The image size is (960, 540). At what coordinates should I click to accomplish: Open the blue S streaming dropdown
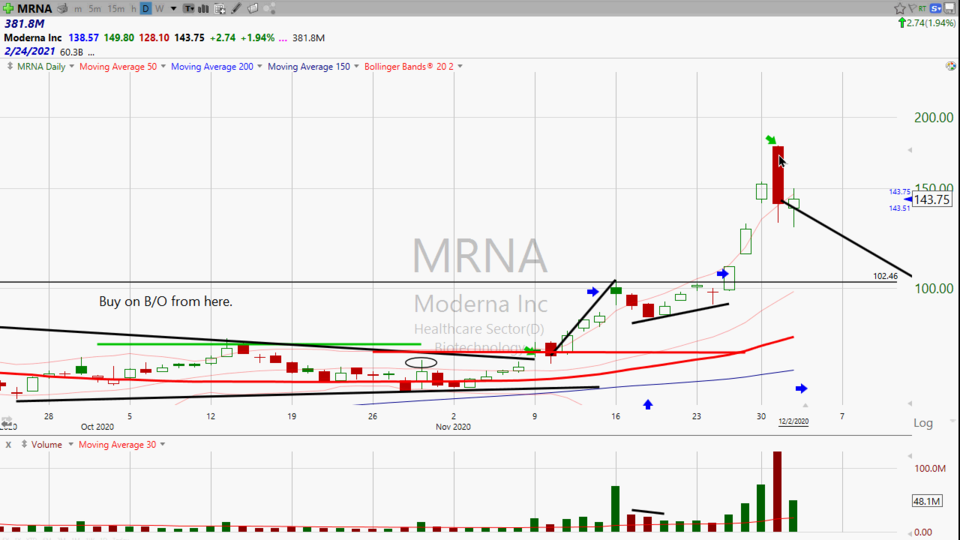tap(936, 8)
